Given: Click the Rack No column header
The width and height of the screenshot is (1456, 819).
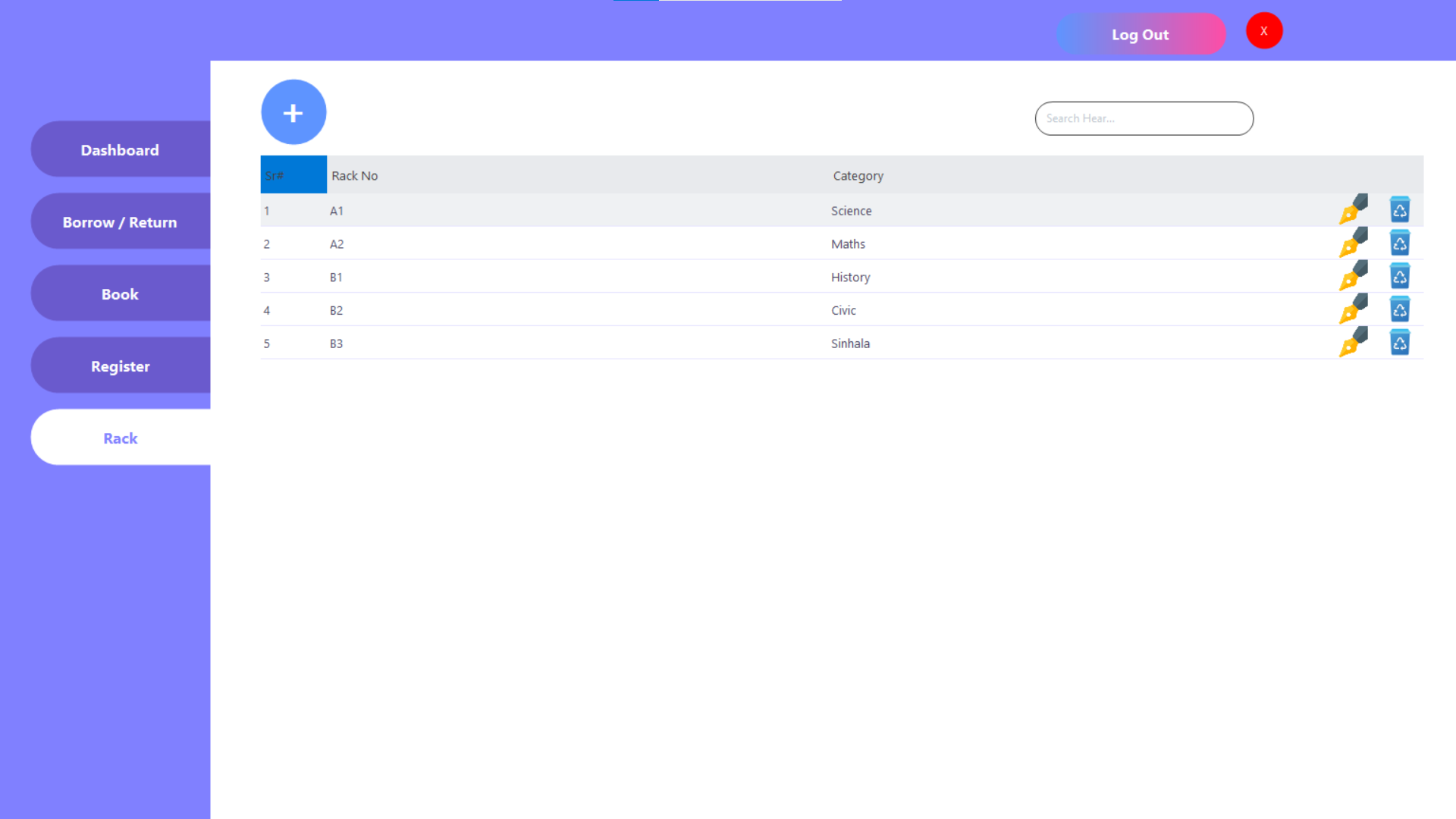Looking at the screenshot, I should tap(355, 175).
